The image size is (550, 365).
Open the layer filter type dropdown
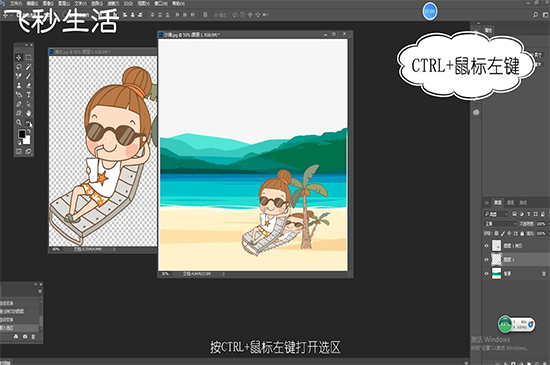point(496,214)
